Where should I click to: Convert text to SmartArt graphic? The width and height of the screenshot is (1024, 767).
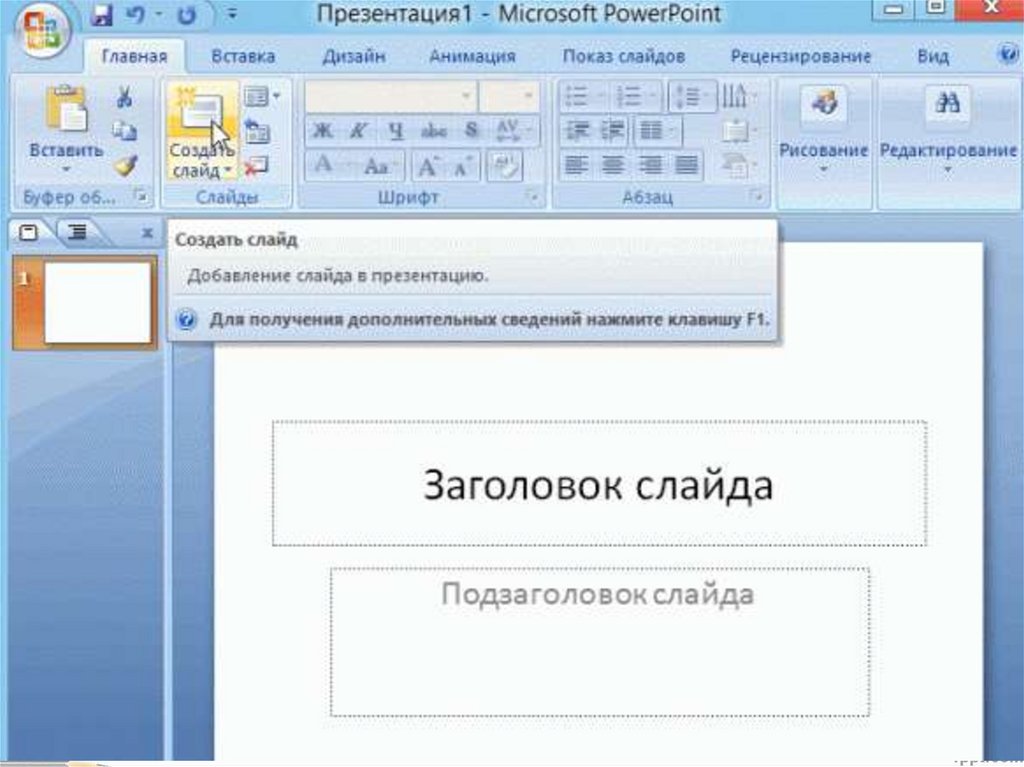coord(738,165)
